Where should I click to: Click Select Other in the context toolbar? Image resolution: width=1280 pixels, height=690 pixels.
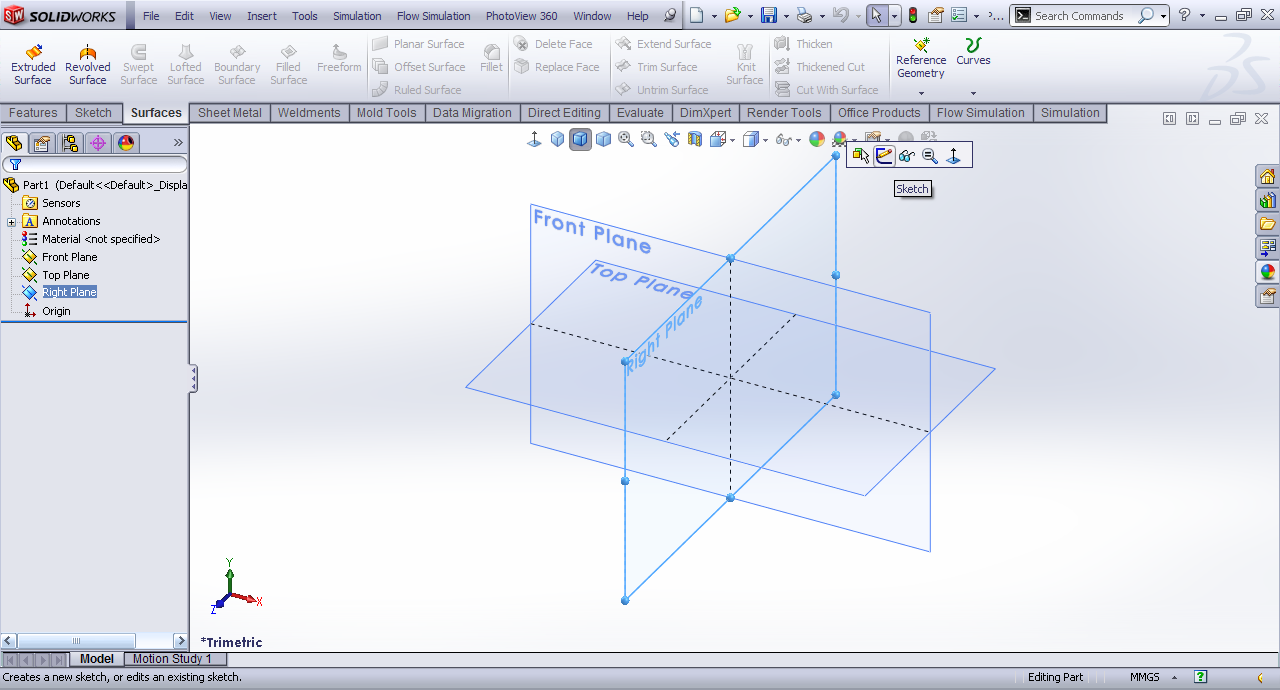(x=860, y=155)
